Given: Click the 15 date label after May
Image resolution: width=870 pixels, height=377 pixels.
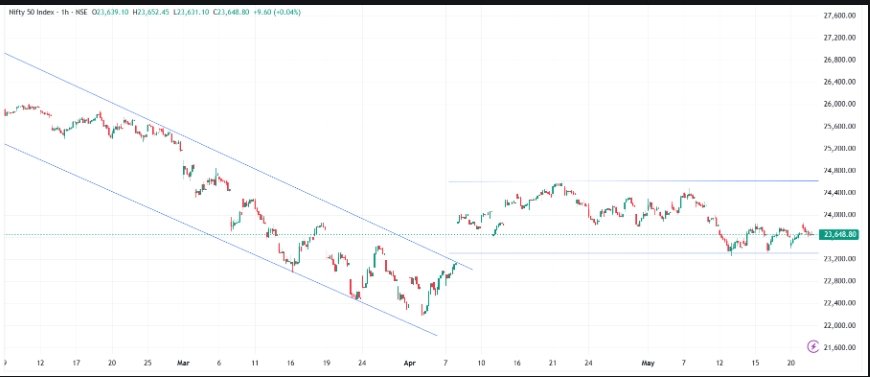Looking at the screenshot, I should (x=755, y=364).
